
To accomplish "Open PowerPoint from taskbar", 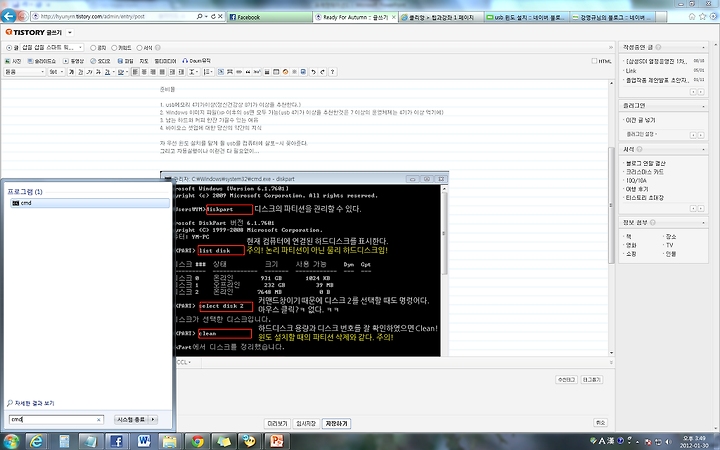I will click(277, 441).
